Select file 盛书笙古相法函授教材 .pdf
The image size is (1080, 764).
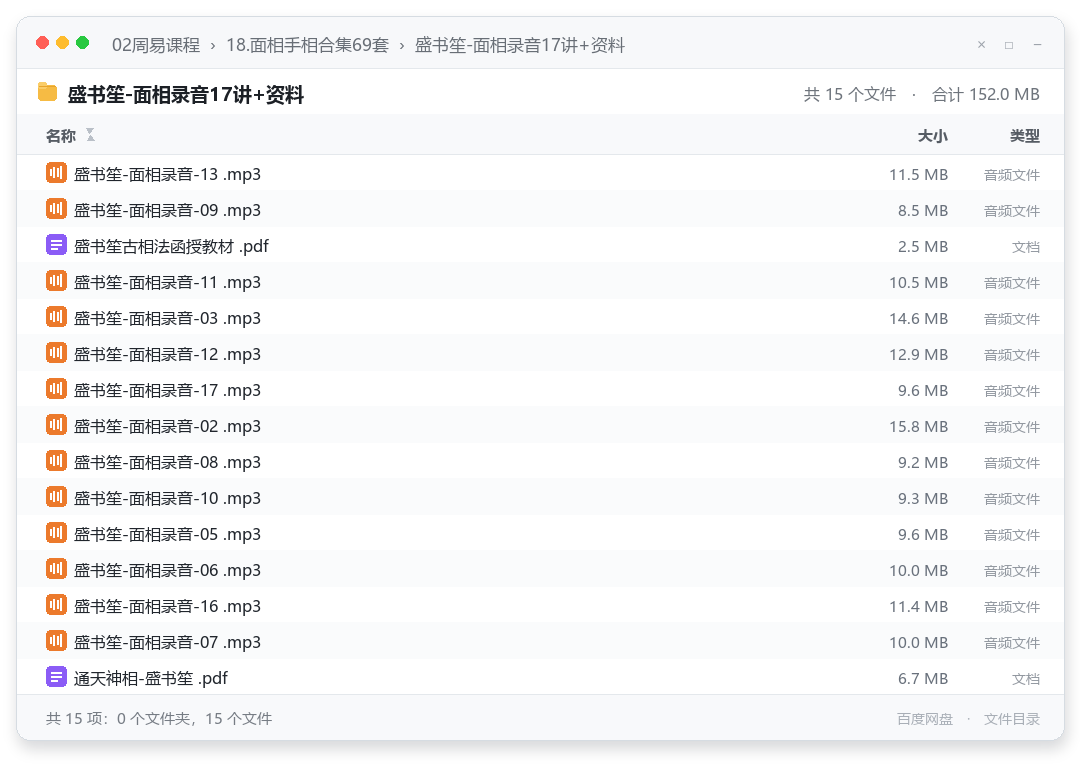pyautogui.click(x=541, y=246)
